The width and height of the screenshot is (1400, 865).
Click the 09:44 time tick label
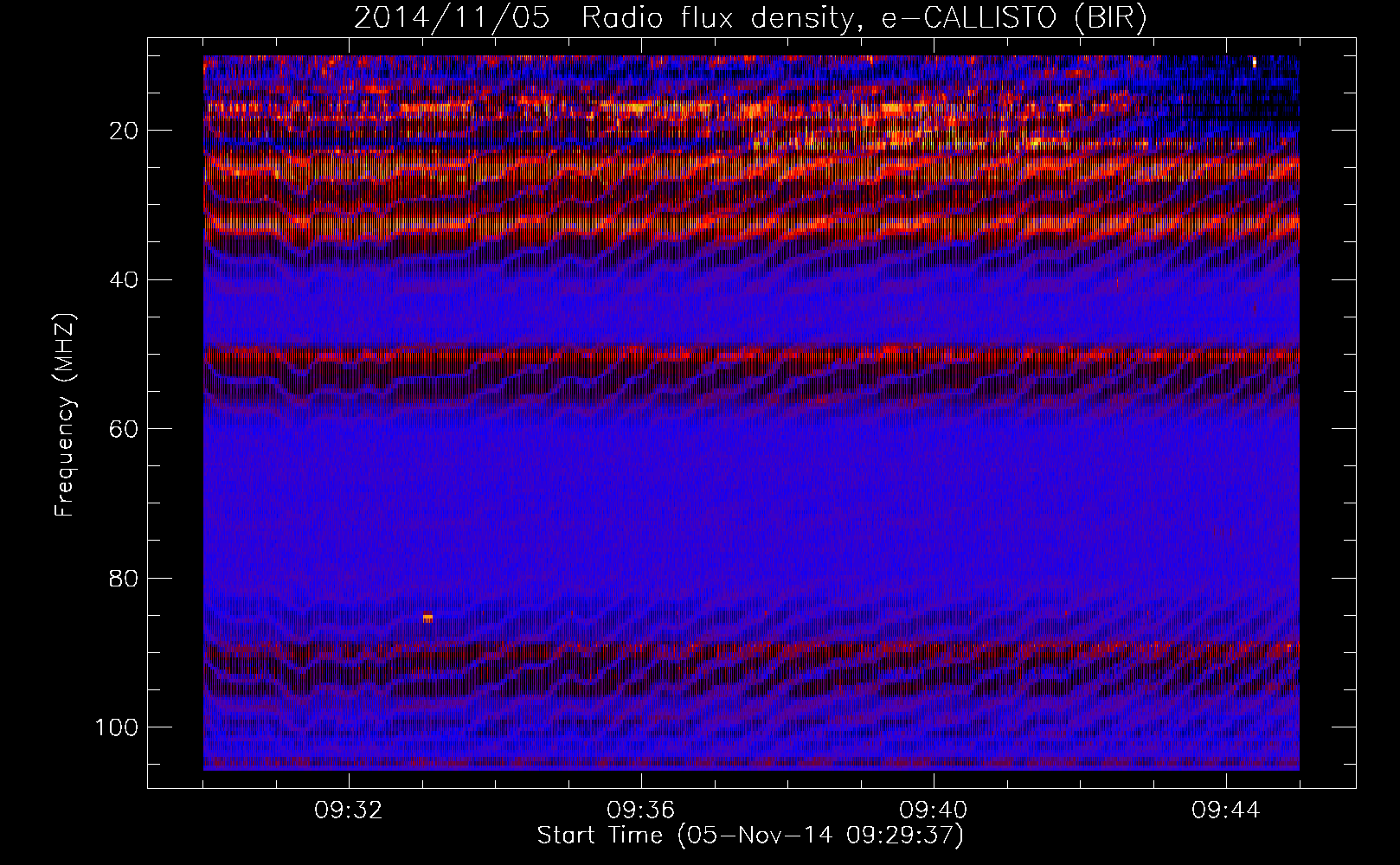(x=1227, y=811)
